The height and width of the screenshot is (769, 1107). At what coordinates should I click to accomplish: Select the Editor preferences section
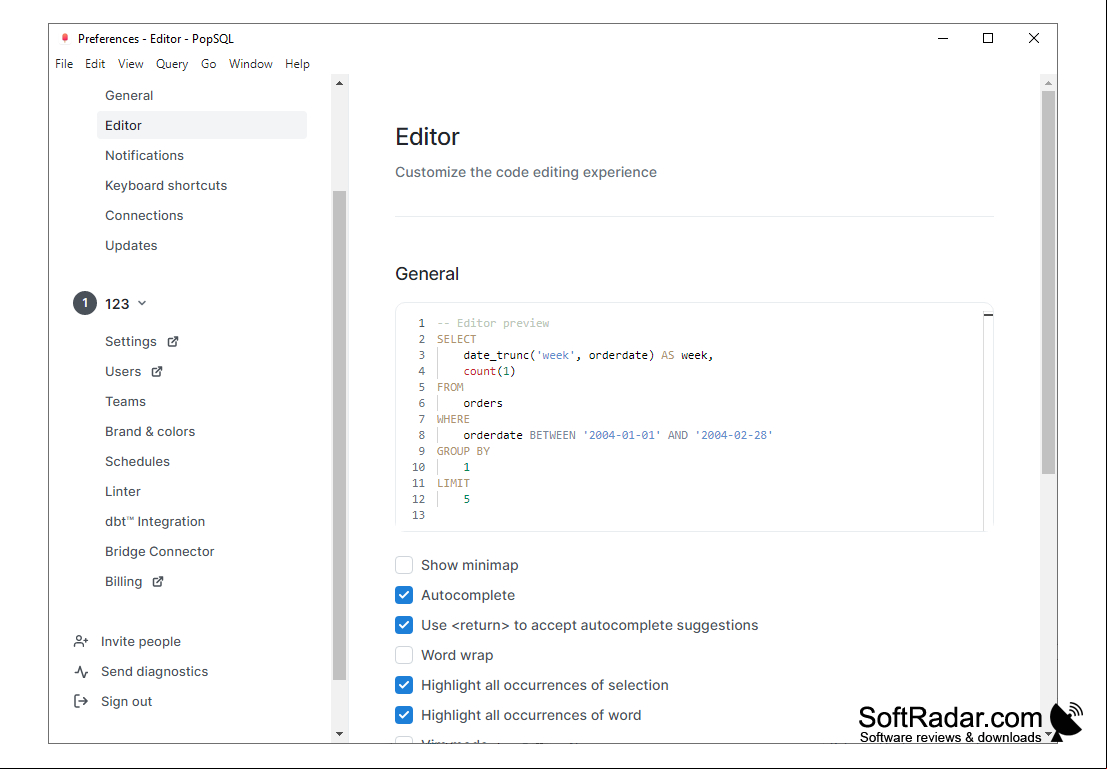pos(202,125)
